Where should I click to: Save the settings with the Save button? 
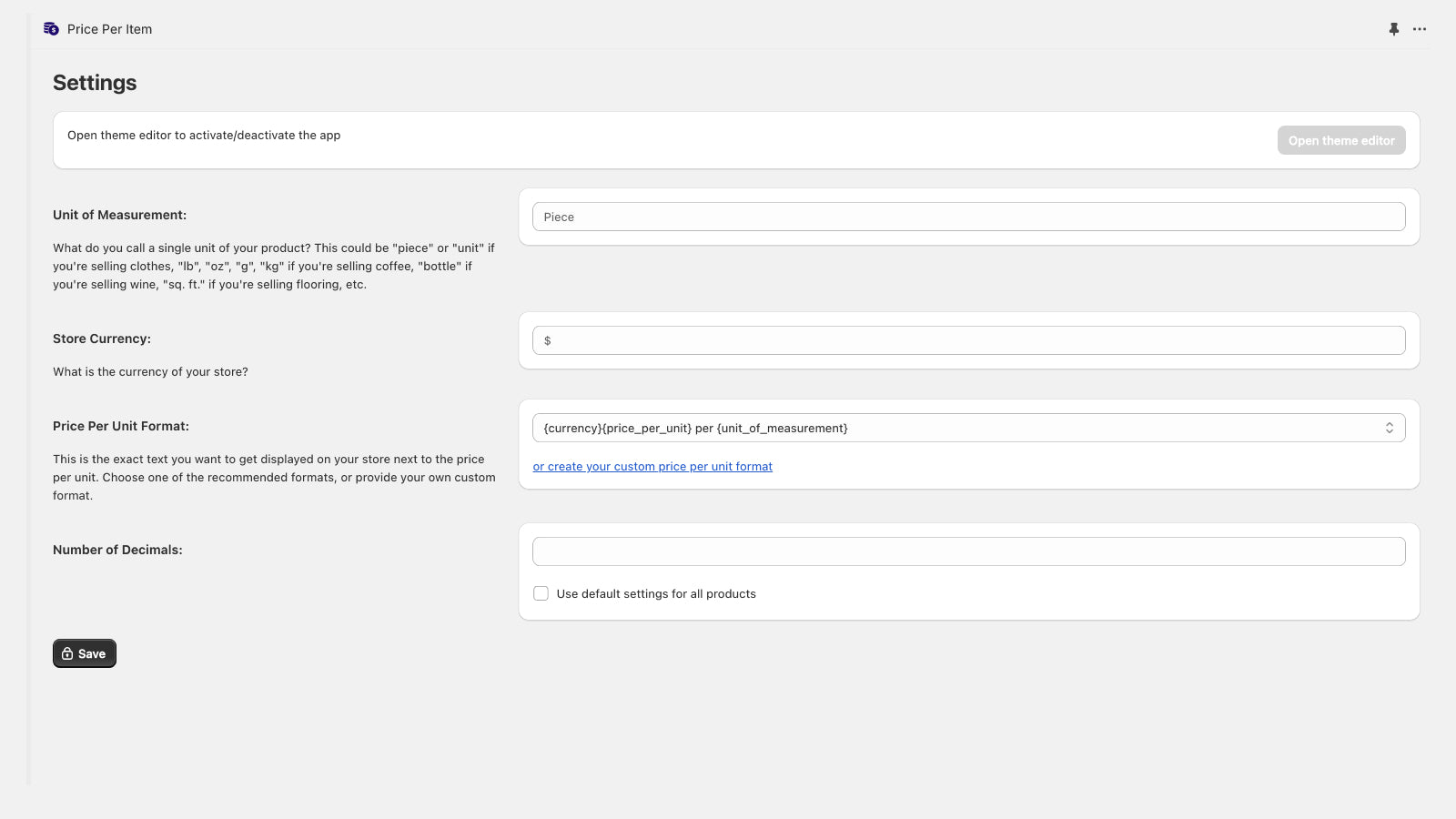85,653
